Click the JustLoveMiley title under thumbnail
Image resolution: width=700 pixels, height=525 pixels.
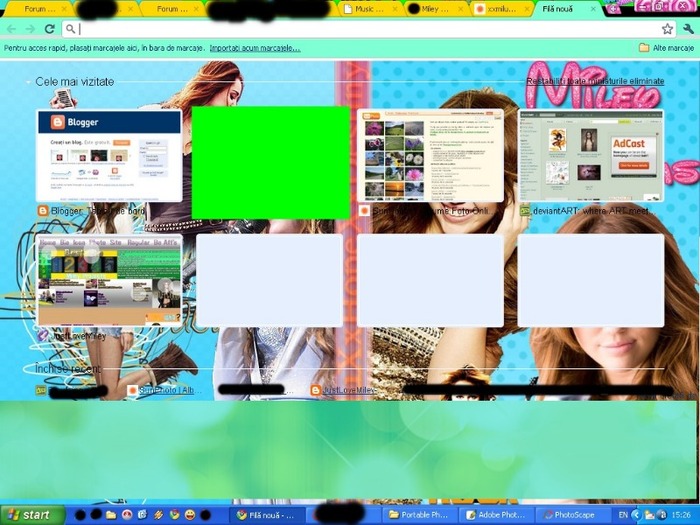(79, 336)
